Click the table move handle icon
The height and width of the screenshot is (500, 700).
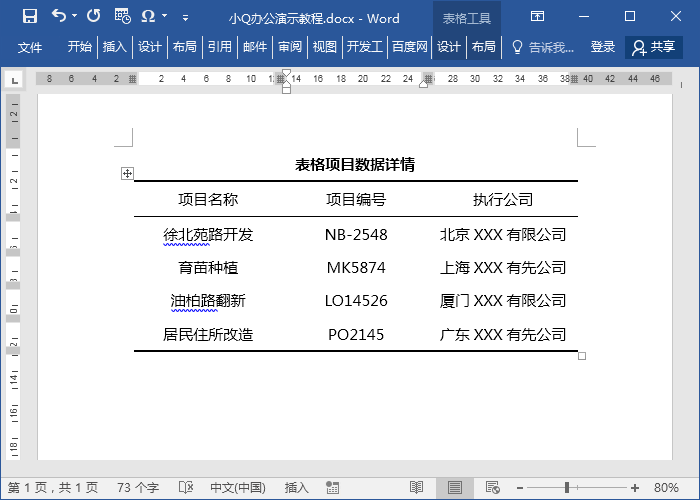point(127,173)
